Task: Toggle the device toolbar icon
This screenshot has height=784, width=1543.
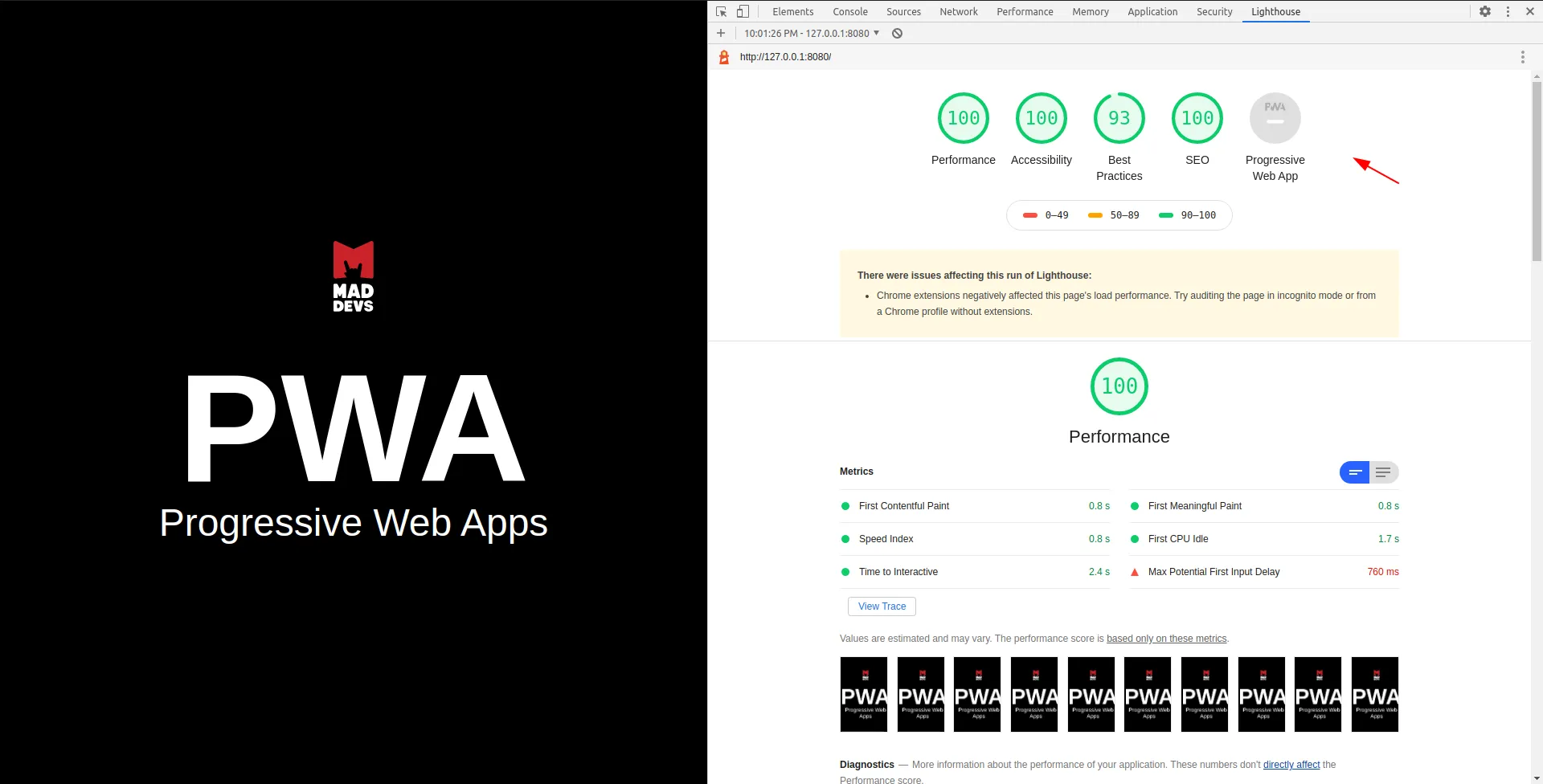Action: point(743,11)
